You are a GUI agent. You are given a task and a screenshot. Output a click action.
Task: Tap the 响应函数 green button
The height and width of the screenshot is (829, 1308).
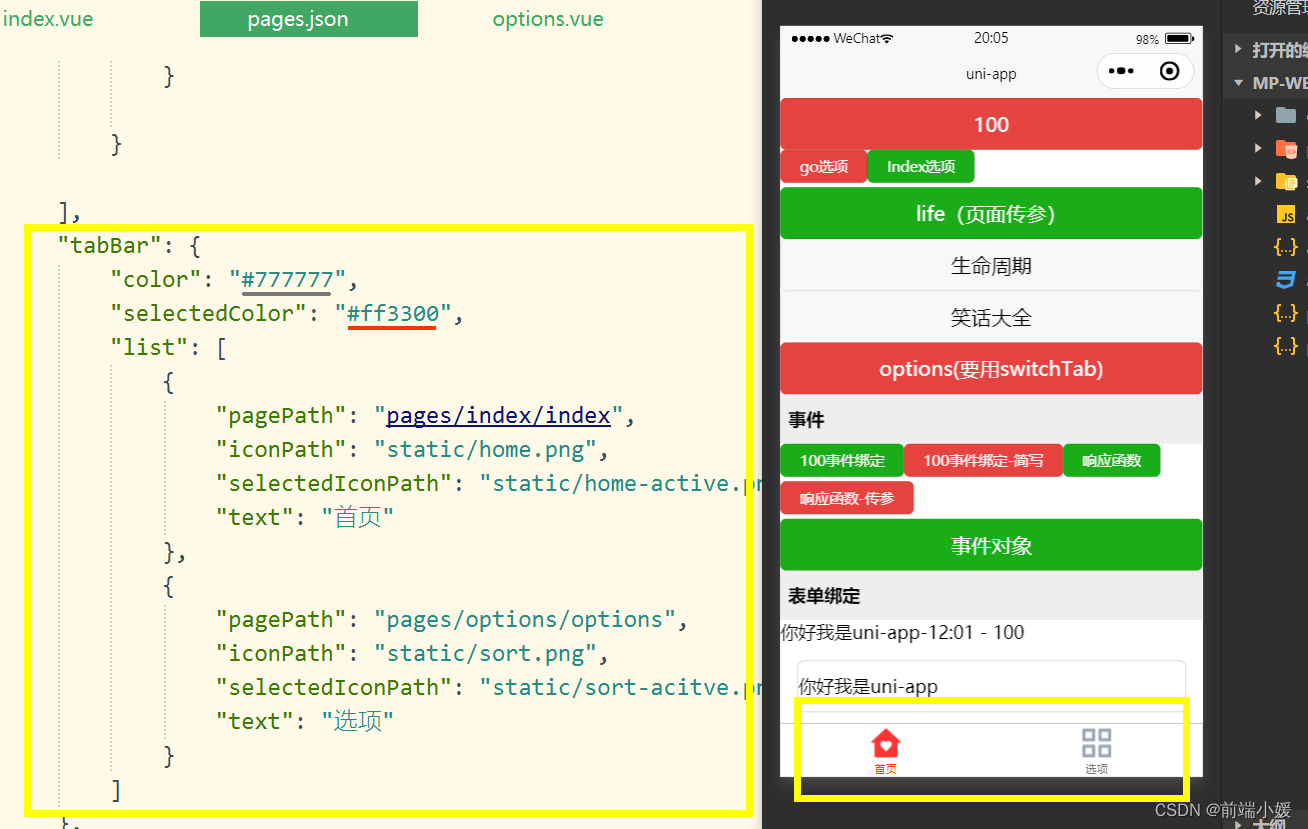click(1111, 461)
